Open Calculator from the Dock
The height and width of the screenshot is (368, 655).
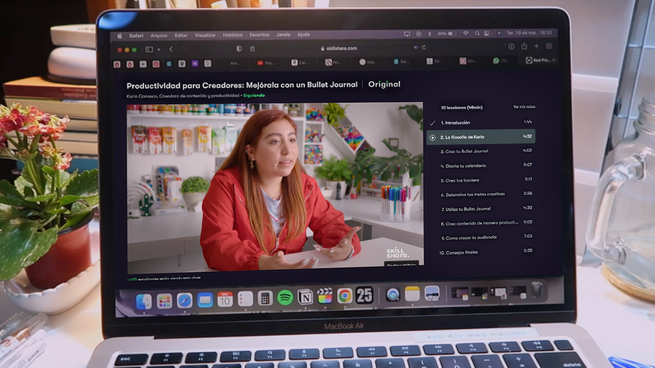265,298
